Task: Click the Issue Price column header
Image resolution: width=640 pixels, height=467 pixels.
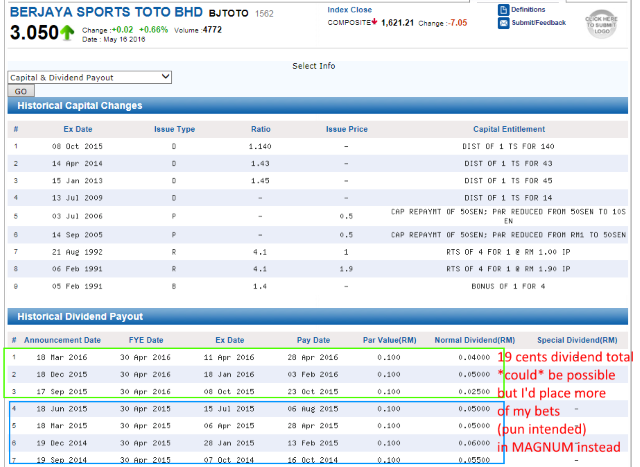Action: pos(347,129)
